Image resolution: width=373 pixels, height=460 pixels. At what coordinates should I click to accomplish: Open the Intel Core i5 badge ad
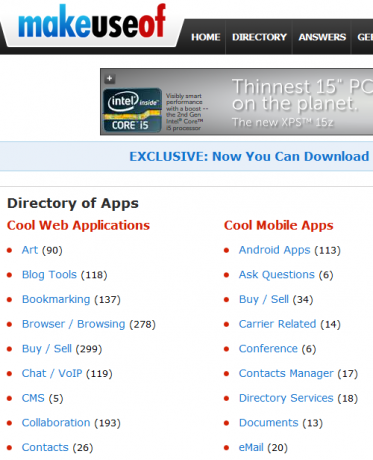[132, 110]
